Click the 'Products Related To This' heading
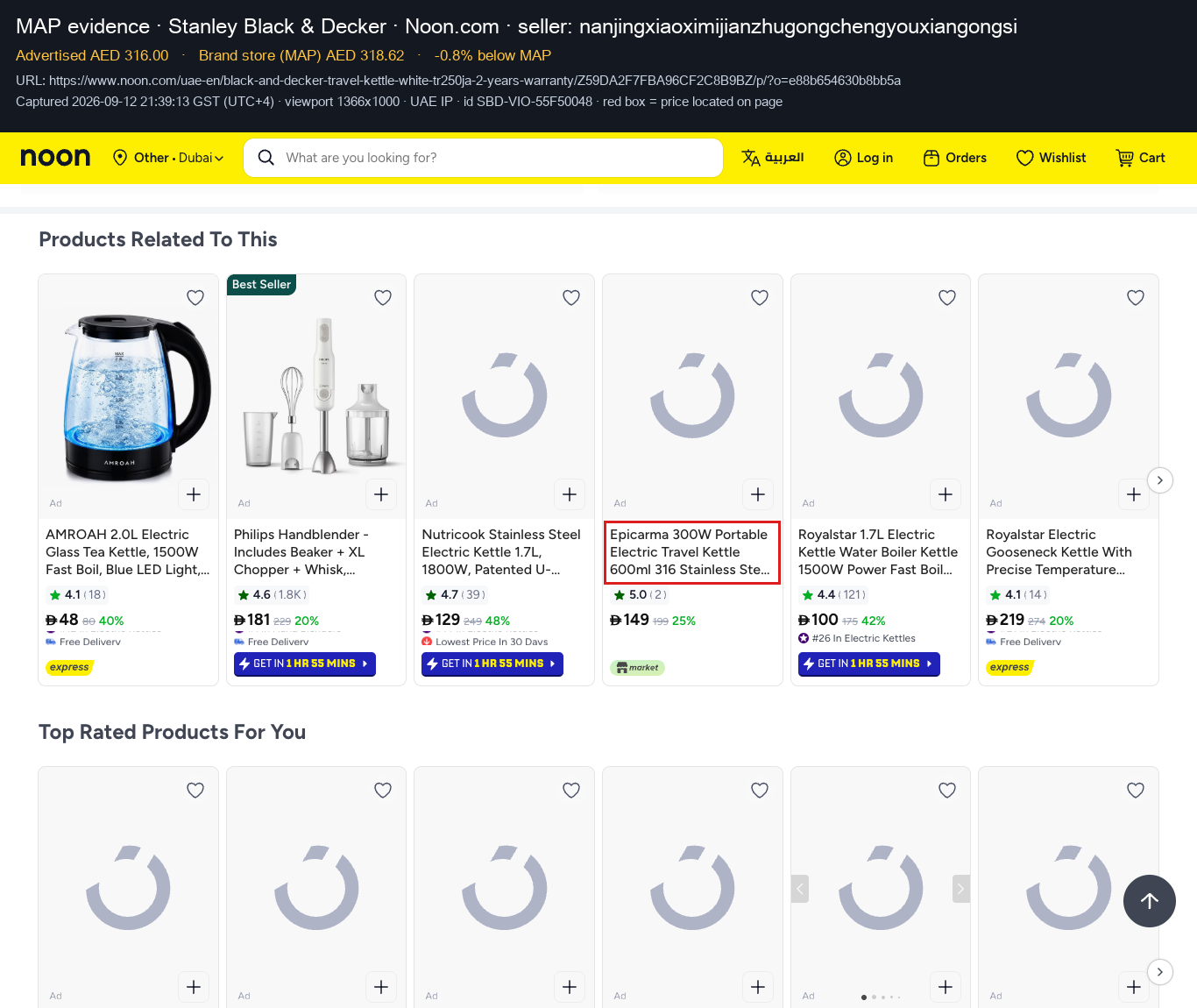The height and width of the screenshot is (1008, 1197). (x=158, y=240)
